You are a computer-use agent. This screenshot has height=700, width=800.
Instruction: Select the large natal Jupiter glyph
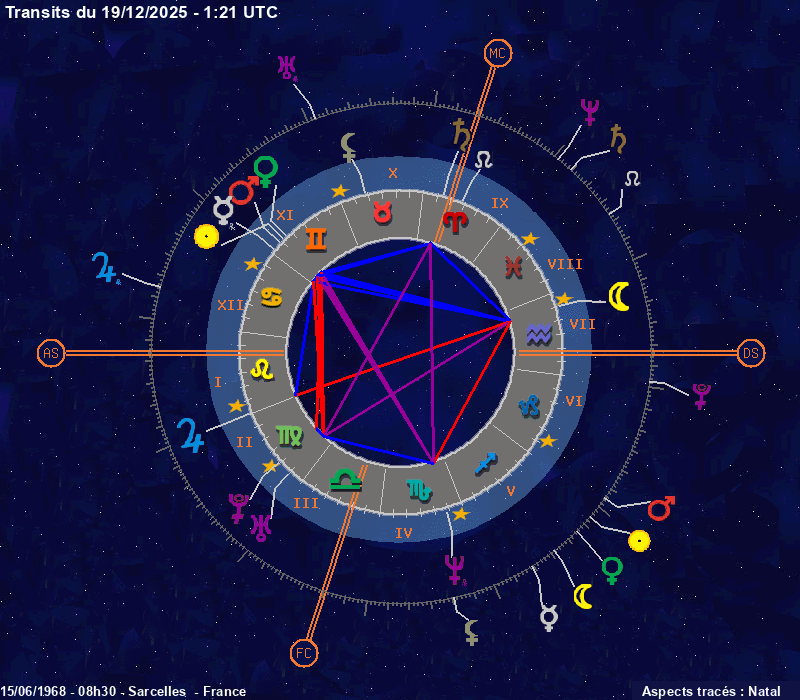tap(189, 433)
